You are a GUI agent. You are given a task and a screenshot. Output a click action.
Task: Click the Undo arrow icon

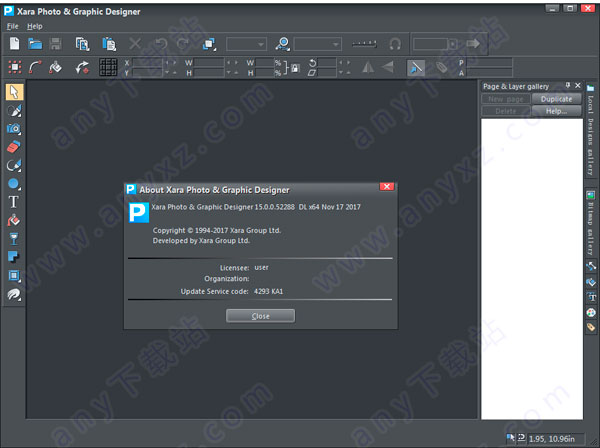tap(161, 44)
